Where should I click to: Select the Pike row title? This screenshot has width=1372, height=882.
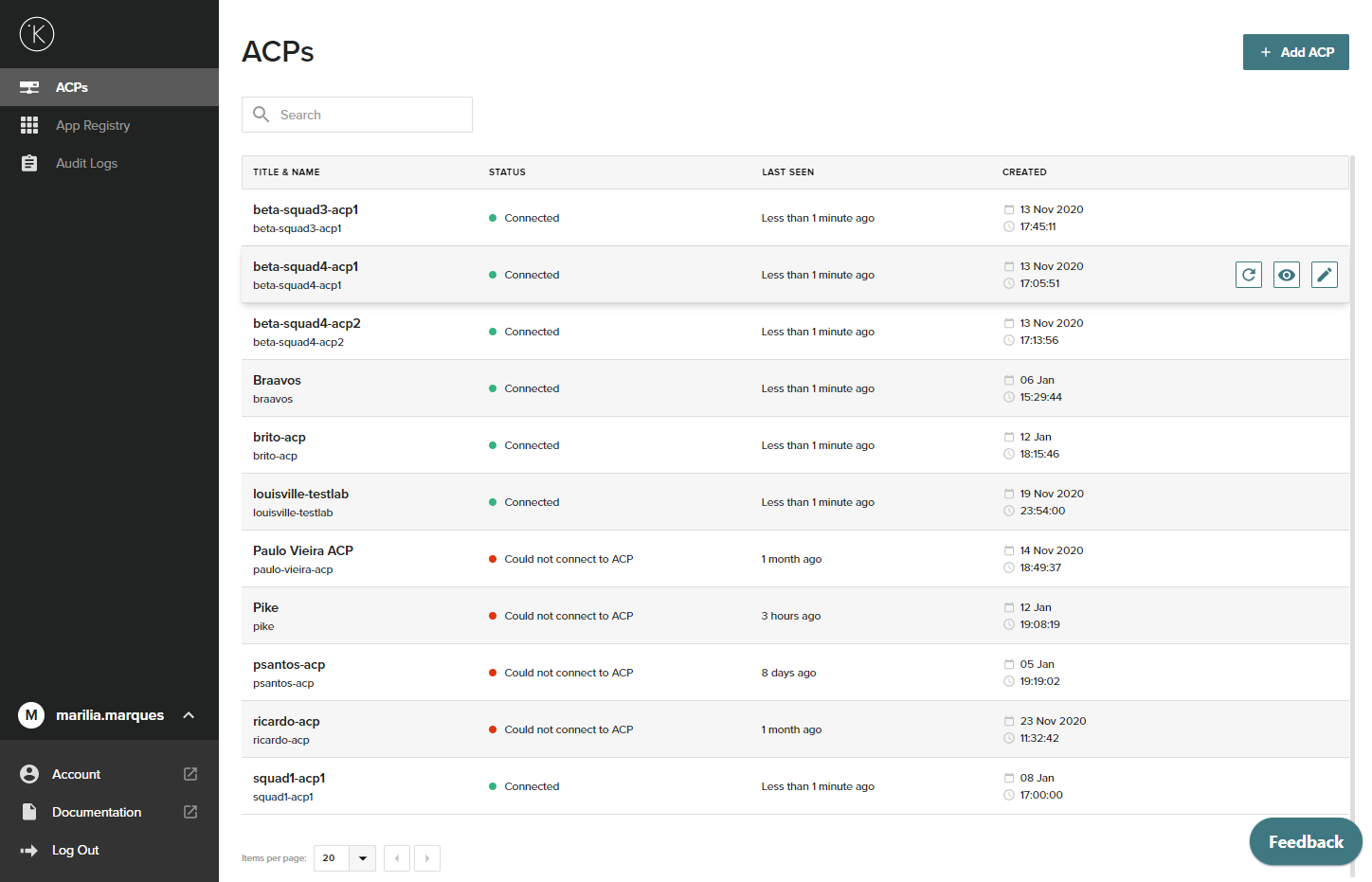pyautogui.click(x=265, y=607)
